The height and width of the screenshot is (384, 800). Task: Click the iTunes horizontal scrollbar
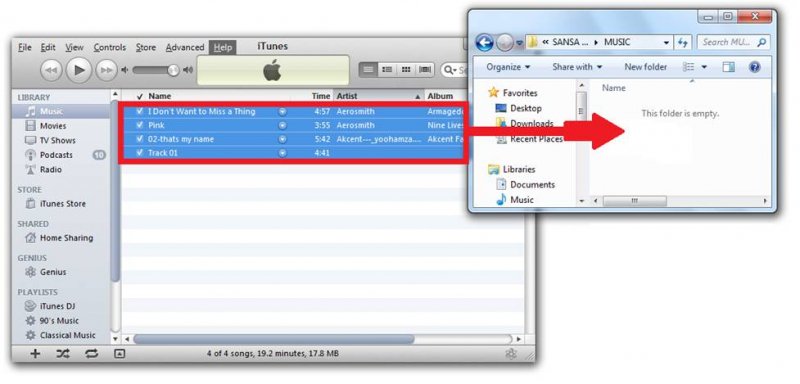click(x=274, y=339)
